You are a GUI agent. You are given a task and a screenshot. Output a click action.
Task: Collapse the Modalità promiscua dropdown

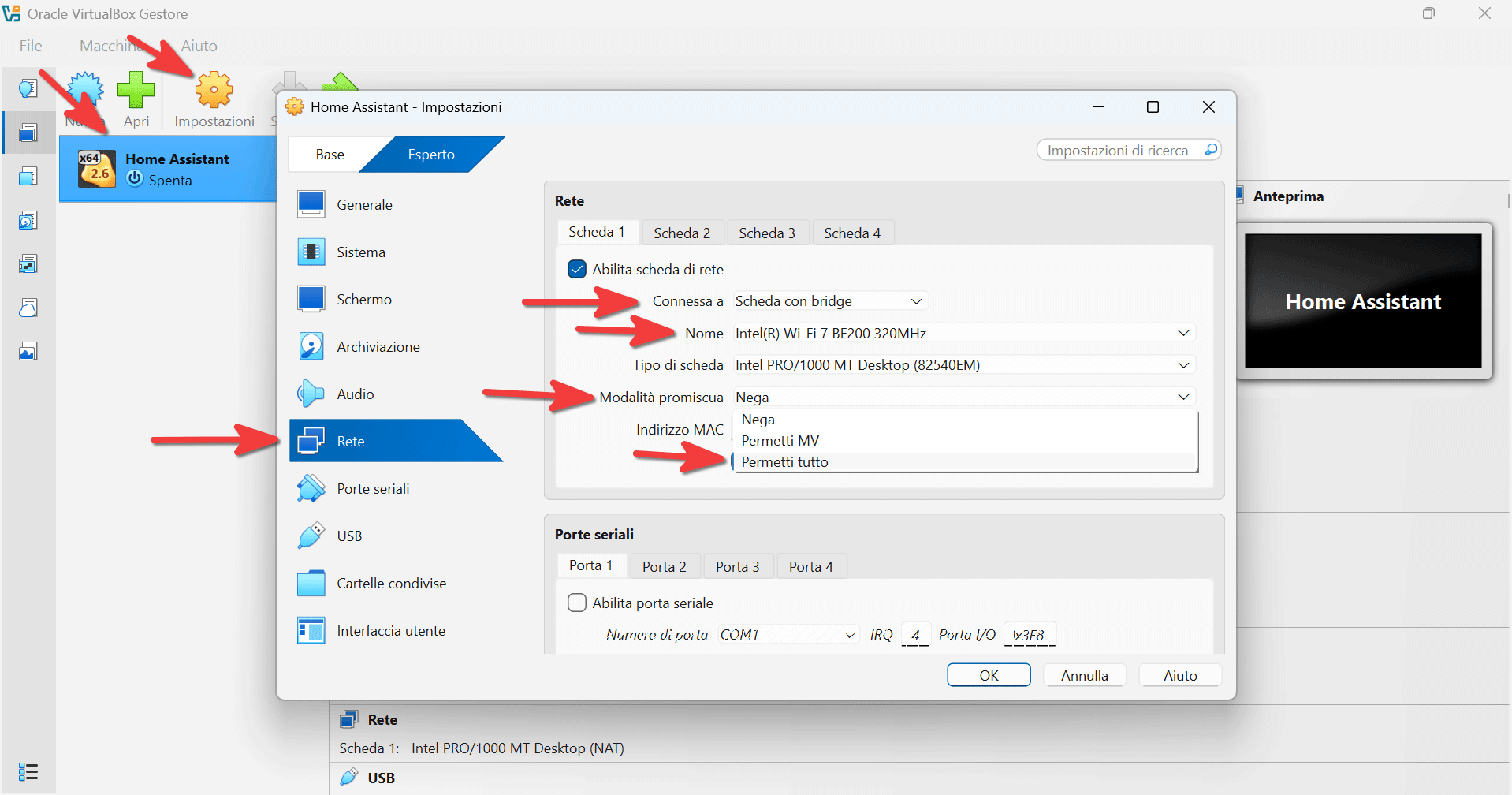point(963,397)
